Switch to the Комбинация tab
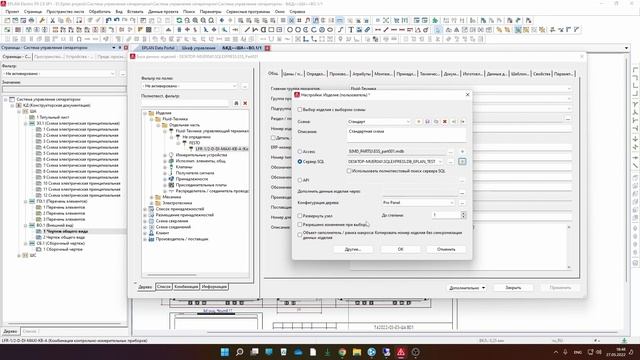The height and width of the screenshot is (360, 640). [x=186, y=287]
